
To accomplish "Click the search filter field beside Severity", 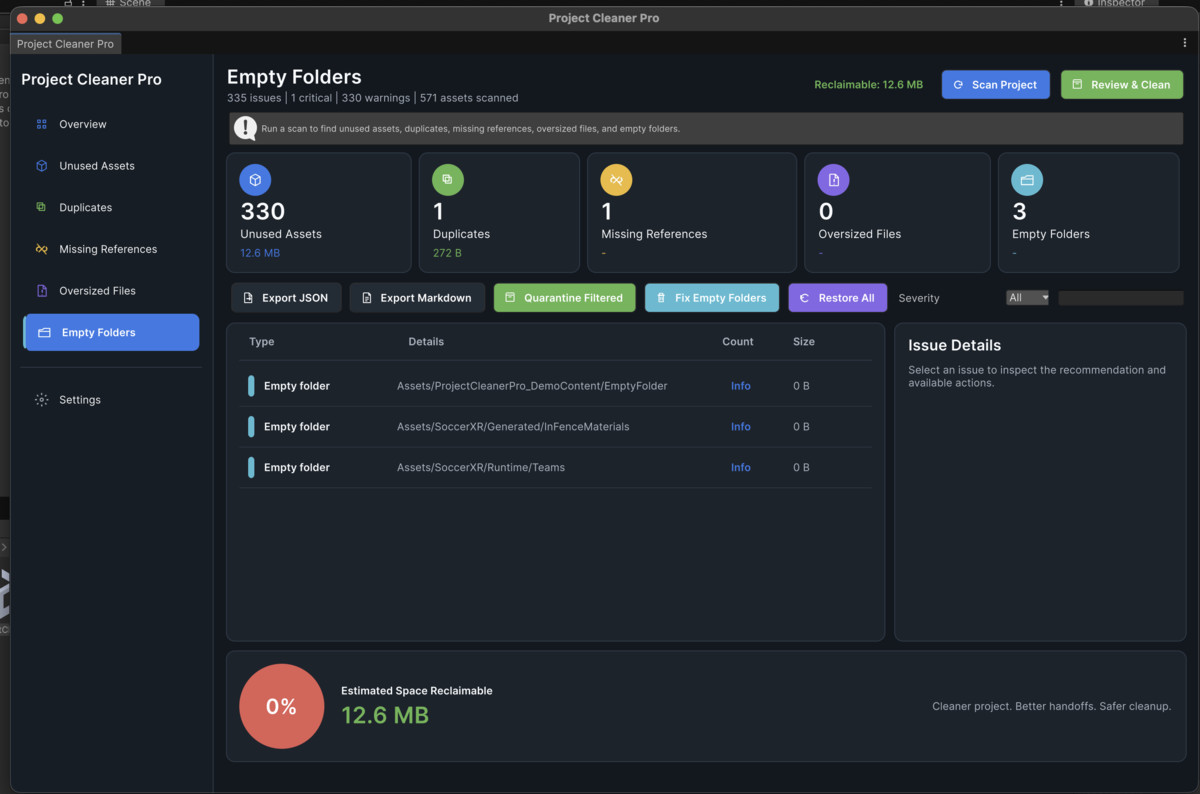I will [x=1121, y=298].
